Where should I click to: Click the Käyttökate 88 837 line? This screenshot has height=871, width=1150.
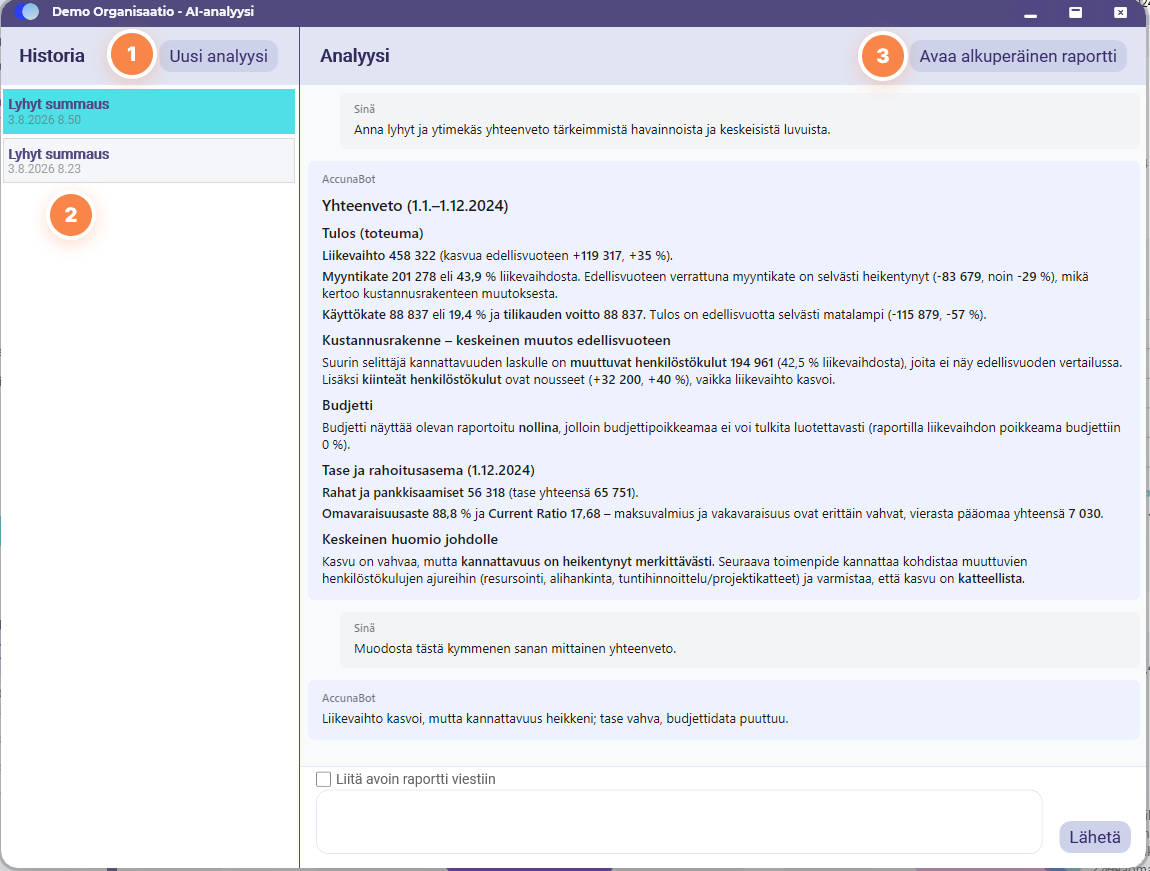(x=654, y=315)
